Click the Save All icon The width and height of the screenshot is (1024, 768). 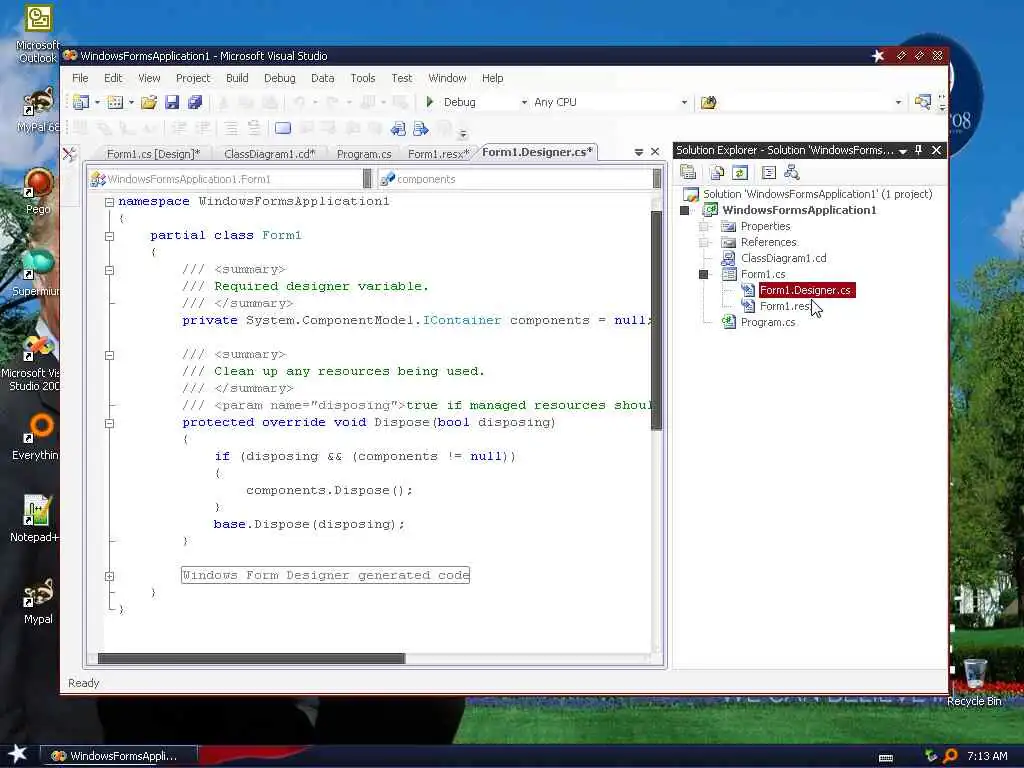pyautogui.click(x=195, y=102)
